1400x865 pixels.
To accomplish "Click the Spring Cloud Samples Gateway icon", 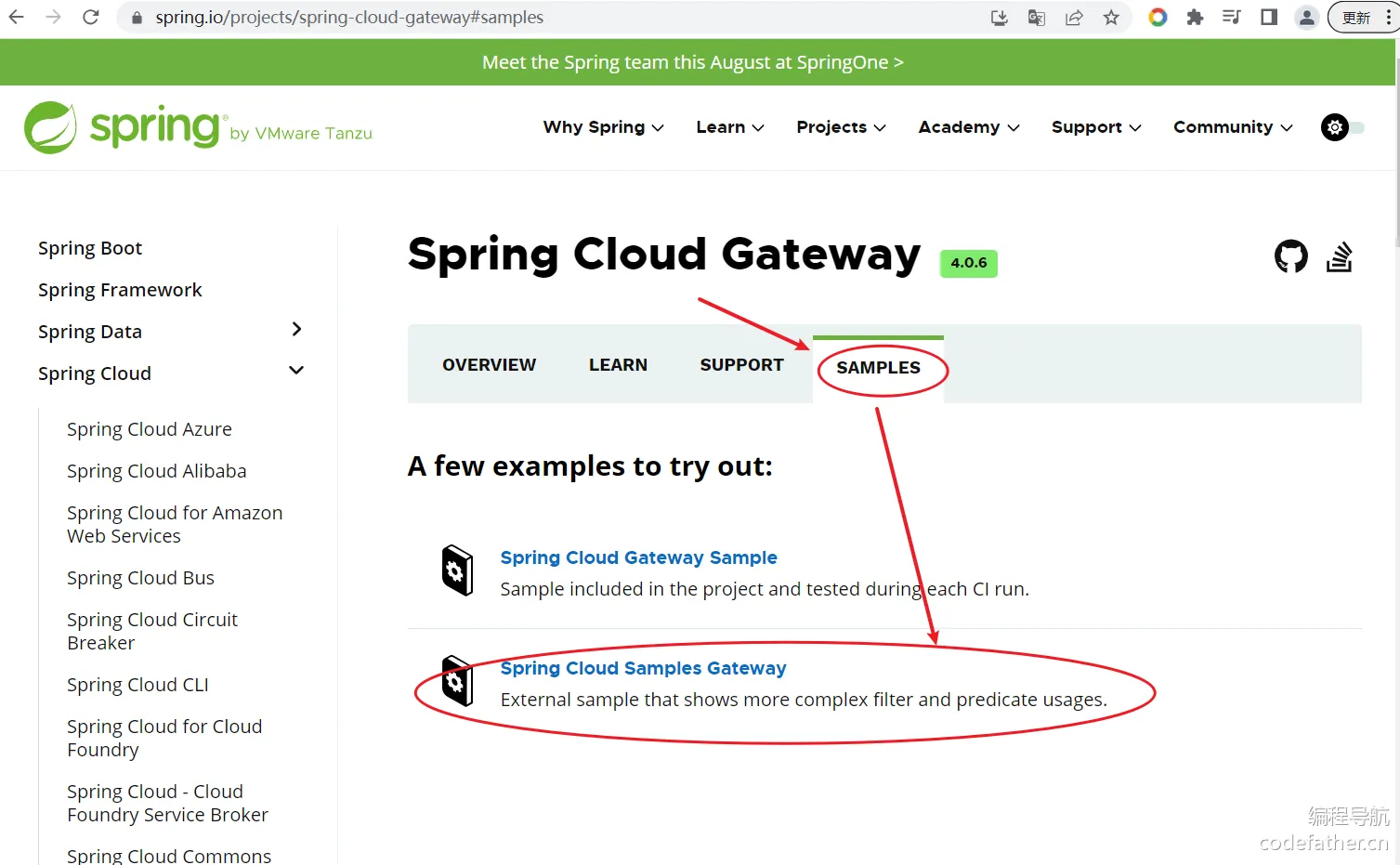I will 457,681.
